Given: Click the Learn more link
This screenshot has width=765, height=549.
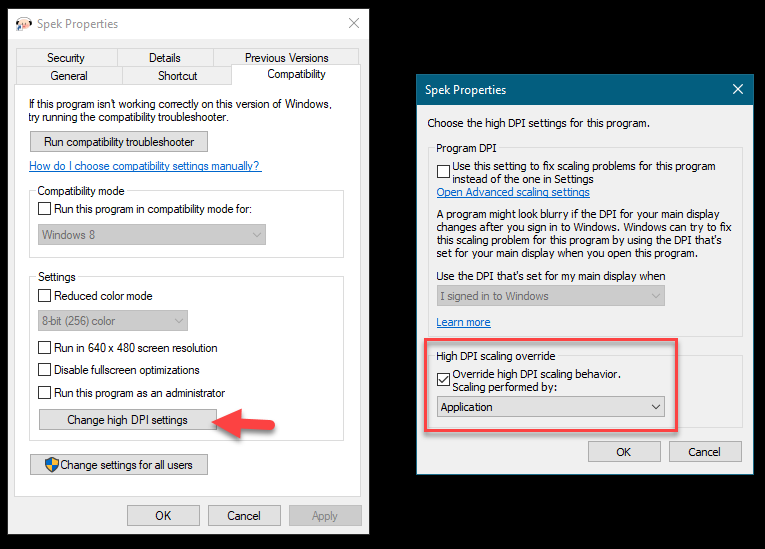Looking at the screenshot, I should click(463, 322).
